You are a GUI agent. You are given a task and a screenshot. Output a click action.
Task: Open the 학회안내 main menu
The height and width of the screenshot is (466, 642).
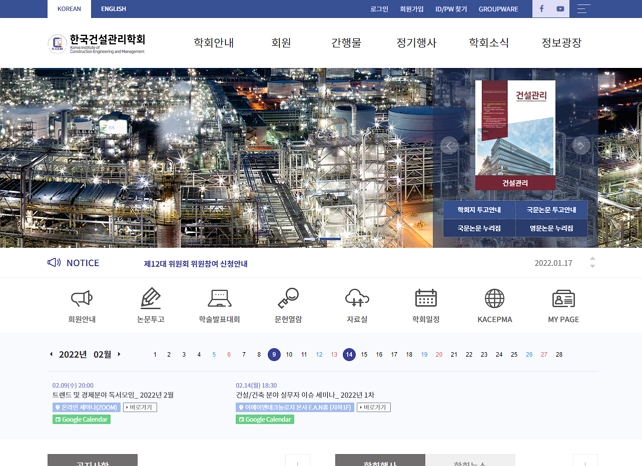point(213,43)
